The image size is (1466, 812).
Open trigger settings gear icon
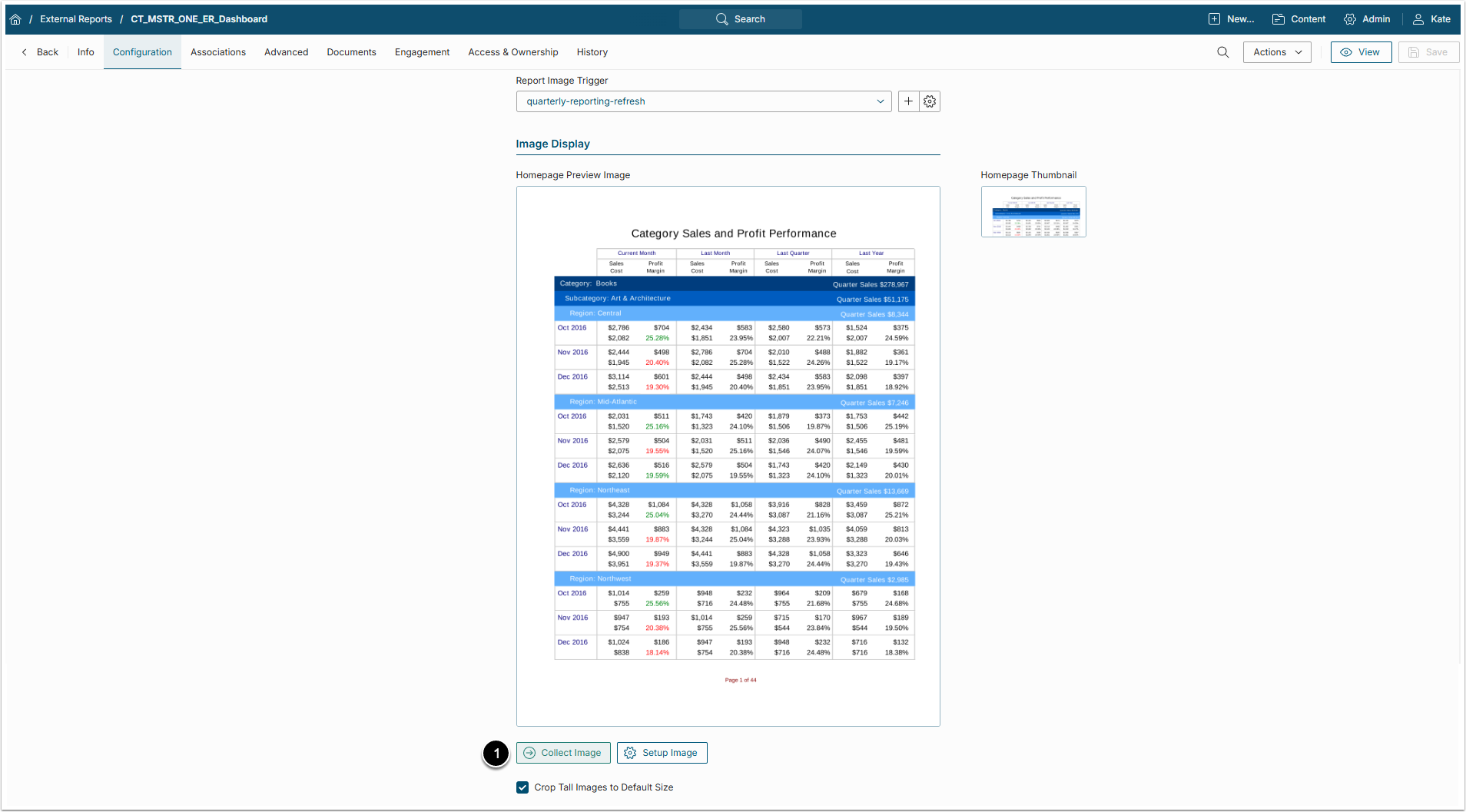coord(930,101)
